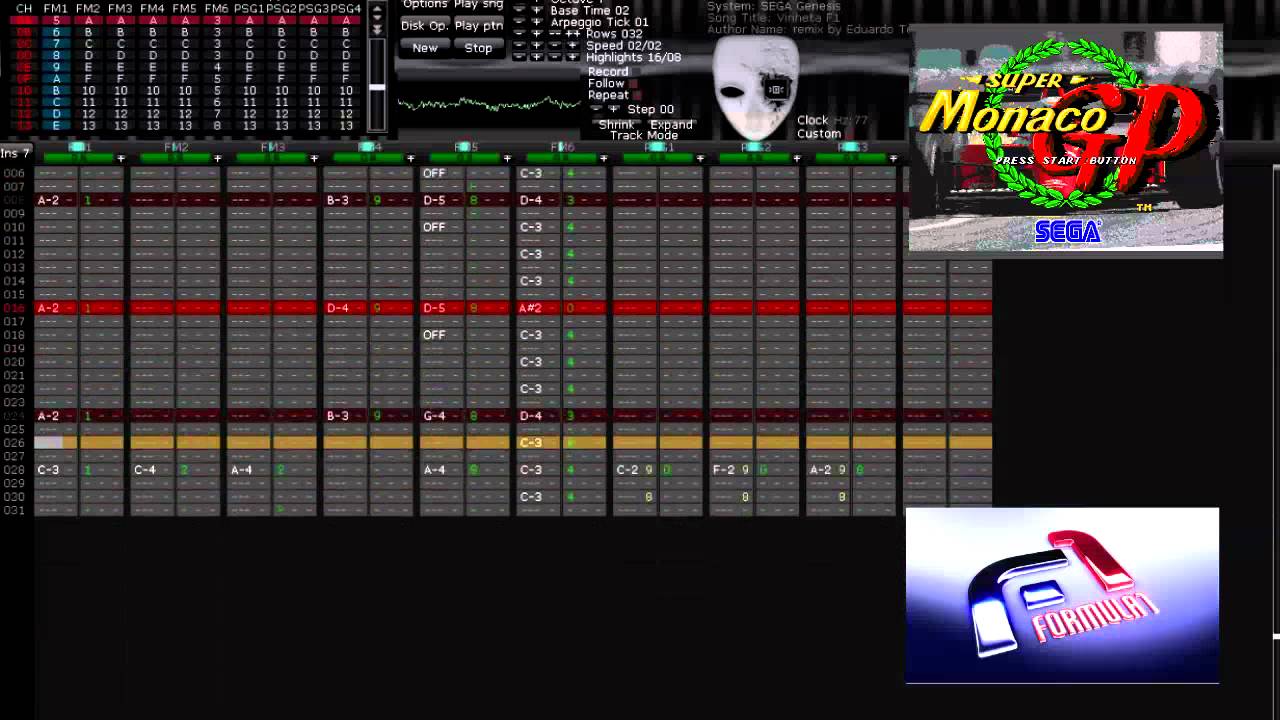Expand PSG3 channel with its plus sign
Image resolution: width=1280 pixels, height=720 pixels.
893,158
